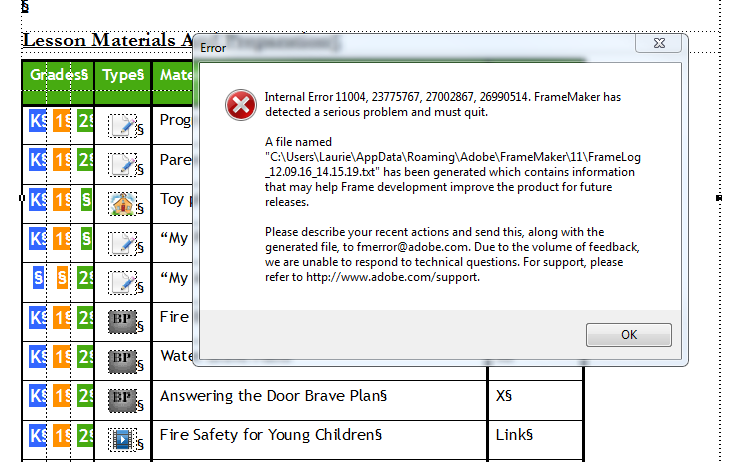739x462 pixels.
Task: Click the fmerror@adobe.com address text
Action: click(412, 247)
